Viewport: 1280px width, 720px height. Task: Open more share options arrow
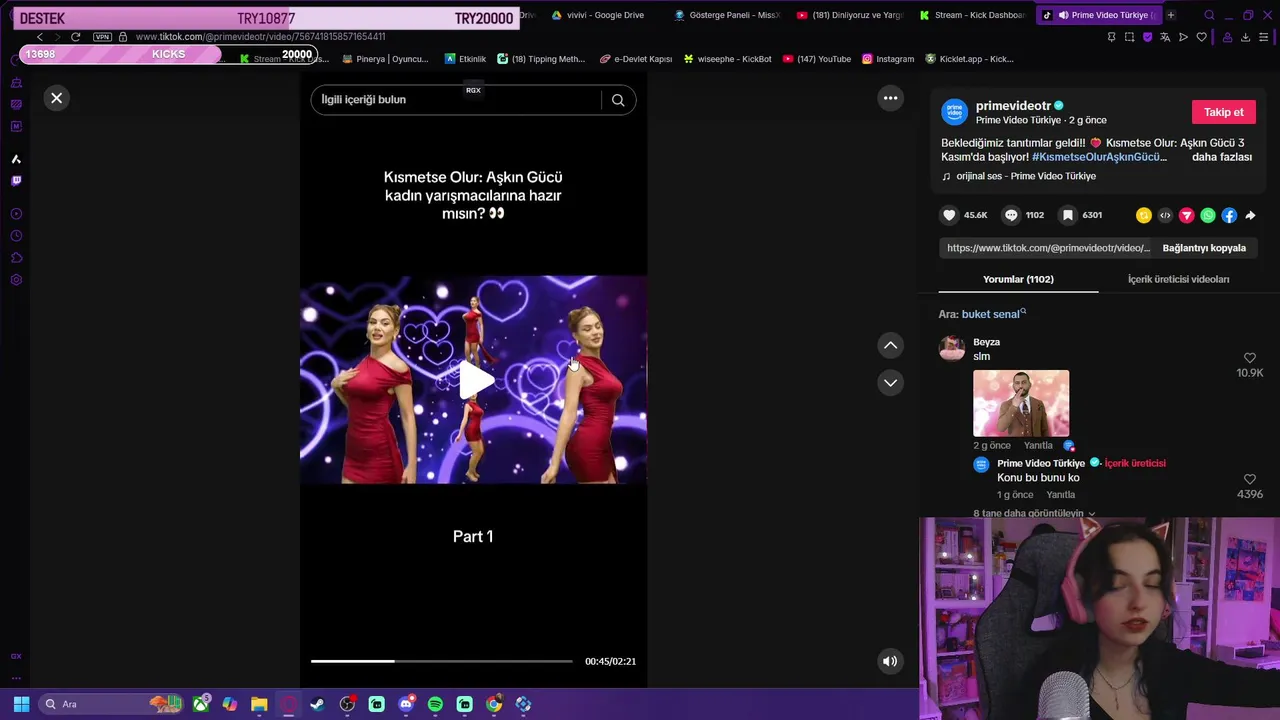point(1250,215)
